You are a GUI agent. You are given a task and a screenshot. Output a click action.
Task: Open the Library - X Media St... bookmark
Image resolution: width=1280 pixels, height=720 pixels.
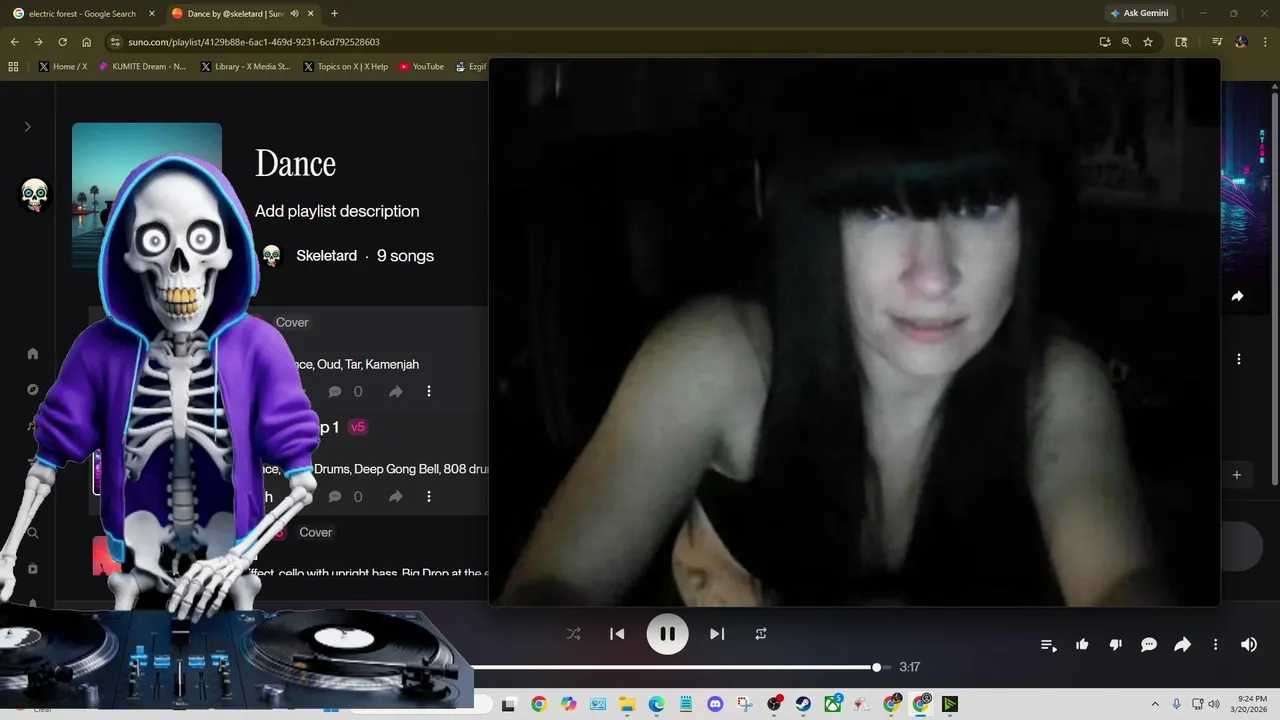point(245,67)
